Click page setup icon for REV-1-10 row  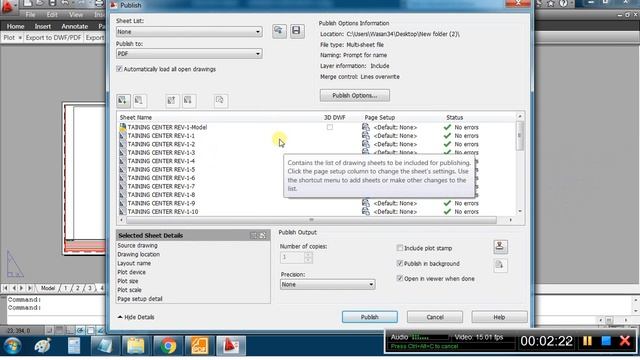[366, 211]
